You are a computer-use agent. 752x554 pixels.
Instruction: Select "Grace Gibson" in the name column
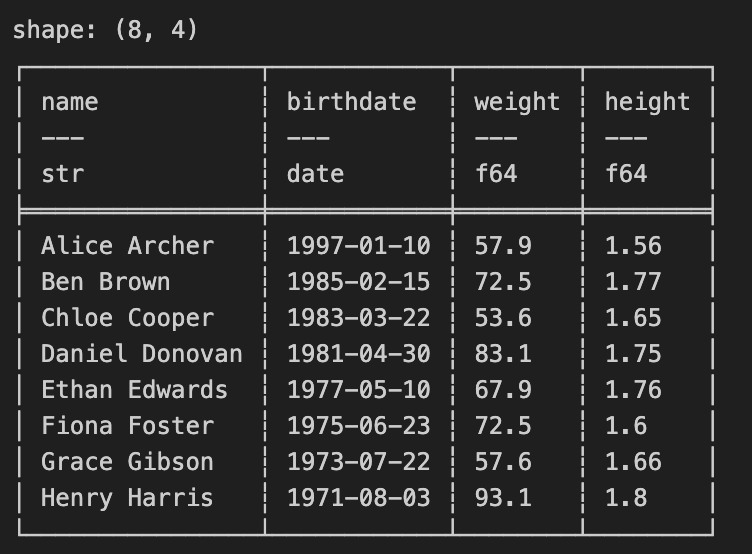(x=127, y=462)
